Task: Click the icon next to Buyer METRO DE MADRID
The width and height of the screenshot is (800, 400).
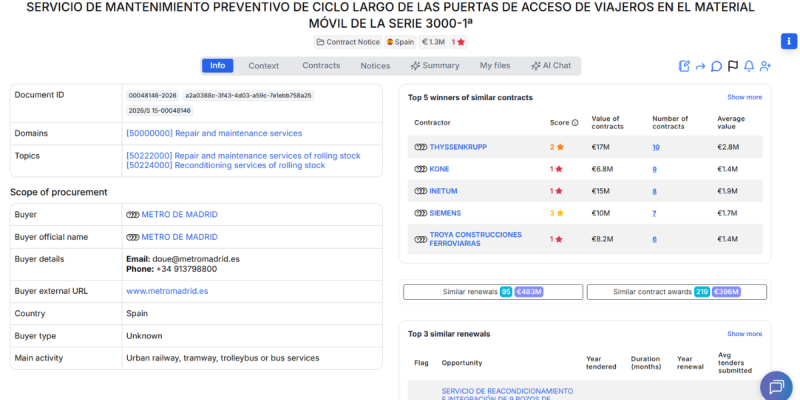Action: [x=133, y=215]
